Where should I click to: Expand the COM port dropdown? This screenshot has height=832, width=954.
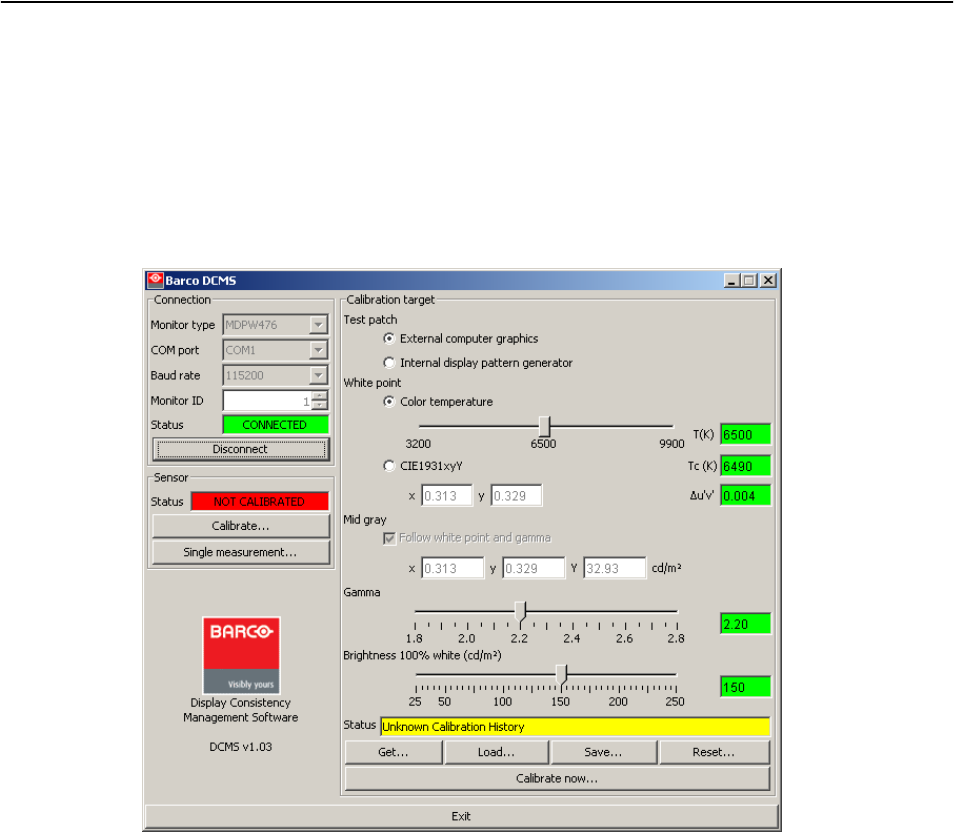[x=318, y=350]
